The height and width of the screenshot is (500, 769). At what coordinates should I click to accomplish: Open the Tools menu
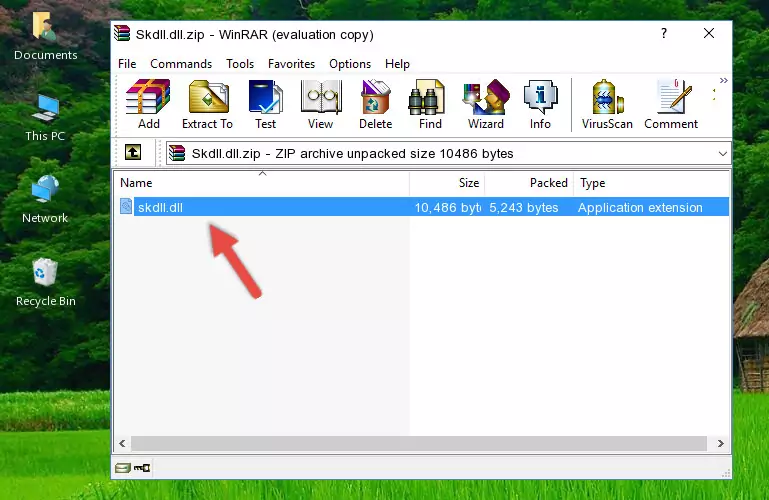click(240, 64)
